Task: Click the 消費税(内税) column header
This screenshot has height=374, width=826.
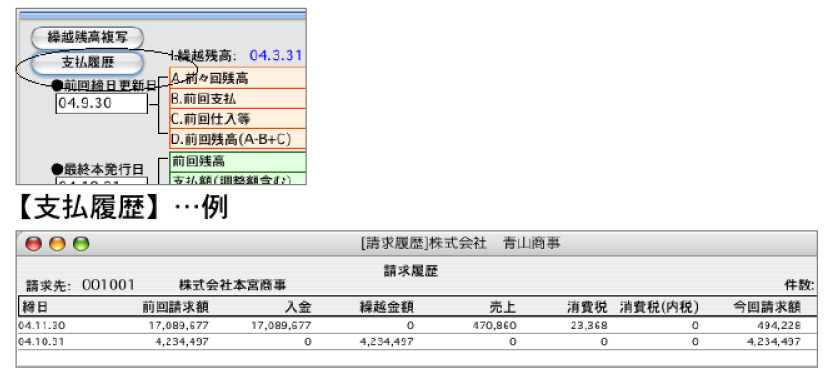Action: 660,307
